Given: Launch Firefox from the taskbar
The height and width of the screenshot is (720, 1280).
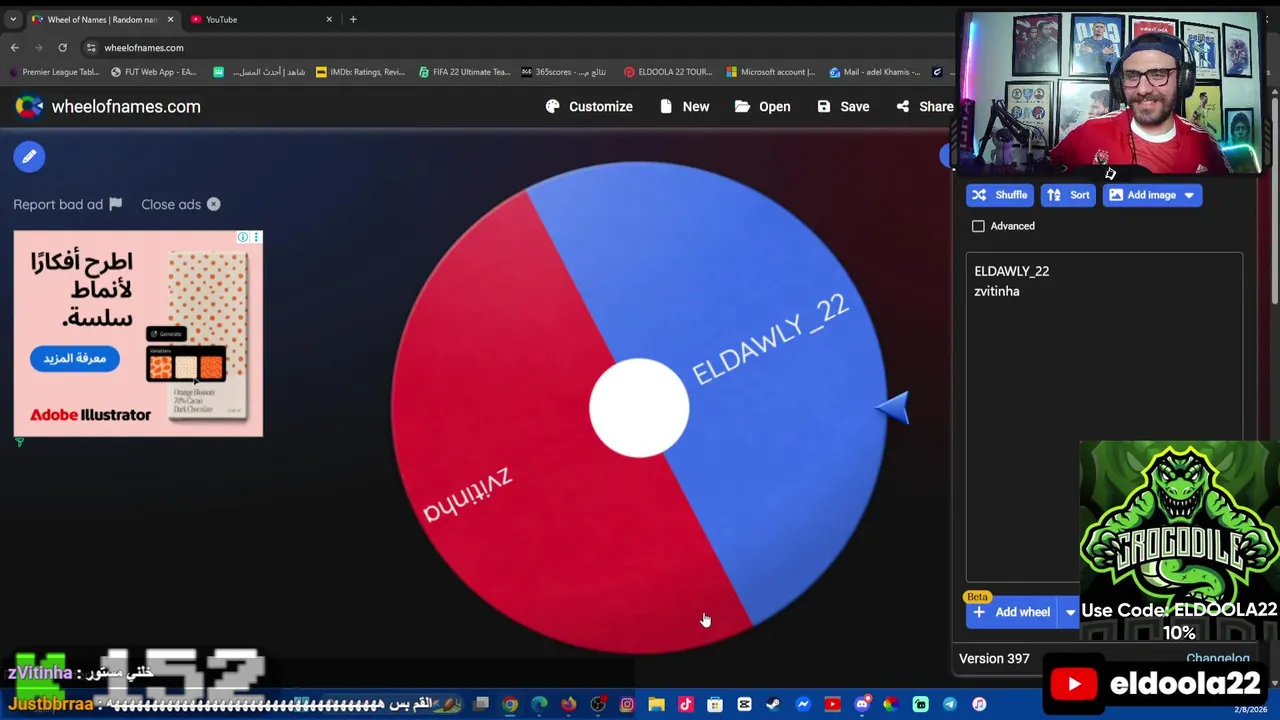Looking at the screenshot, I should [568, 705].
